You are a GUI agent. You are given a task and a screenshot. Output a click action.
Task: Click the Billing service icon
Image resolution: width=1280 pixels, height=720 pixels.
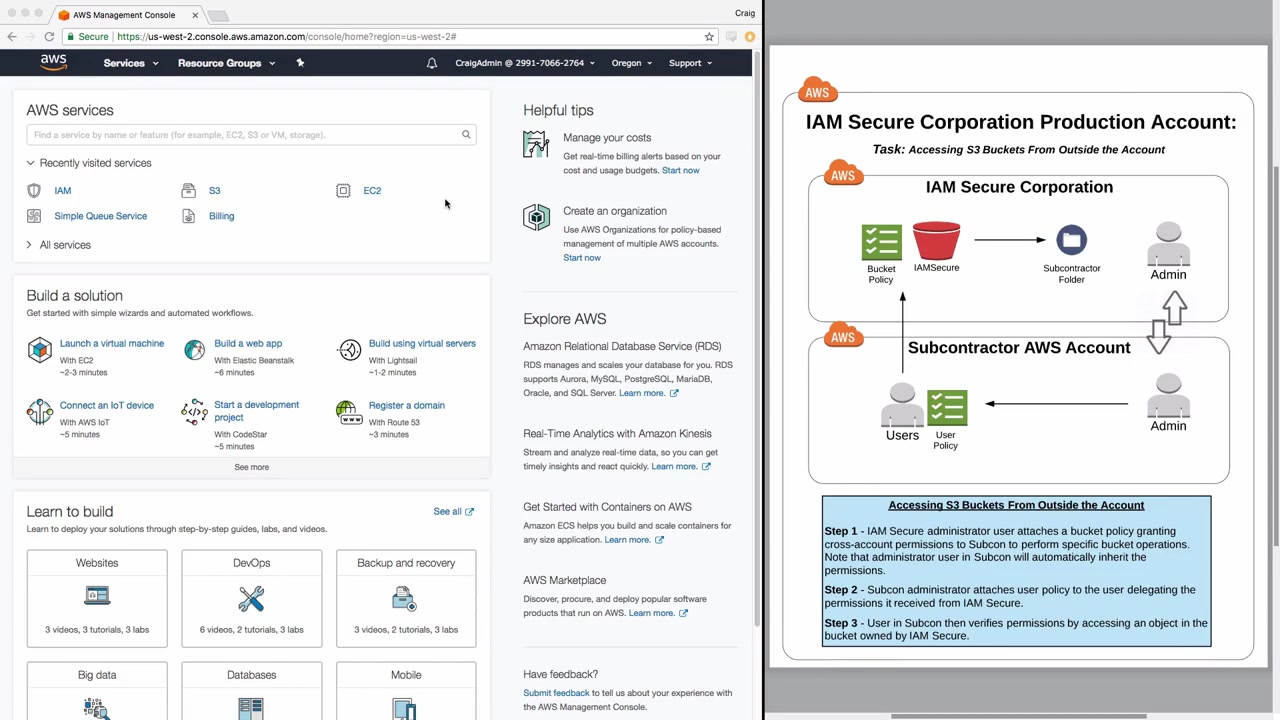tap(188, 216)
